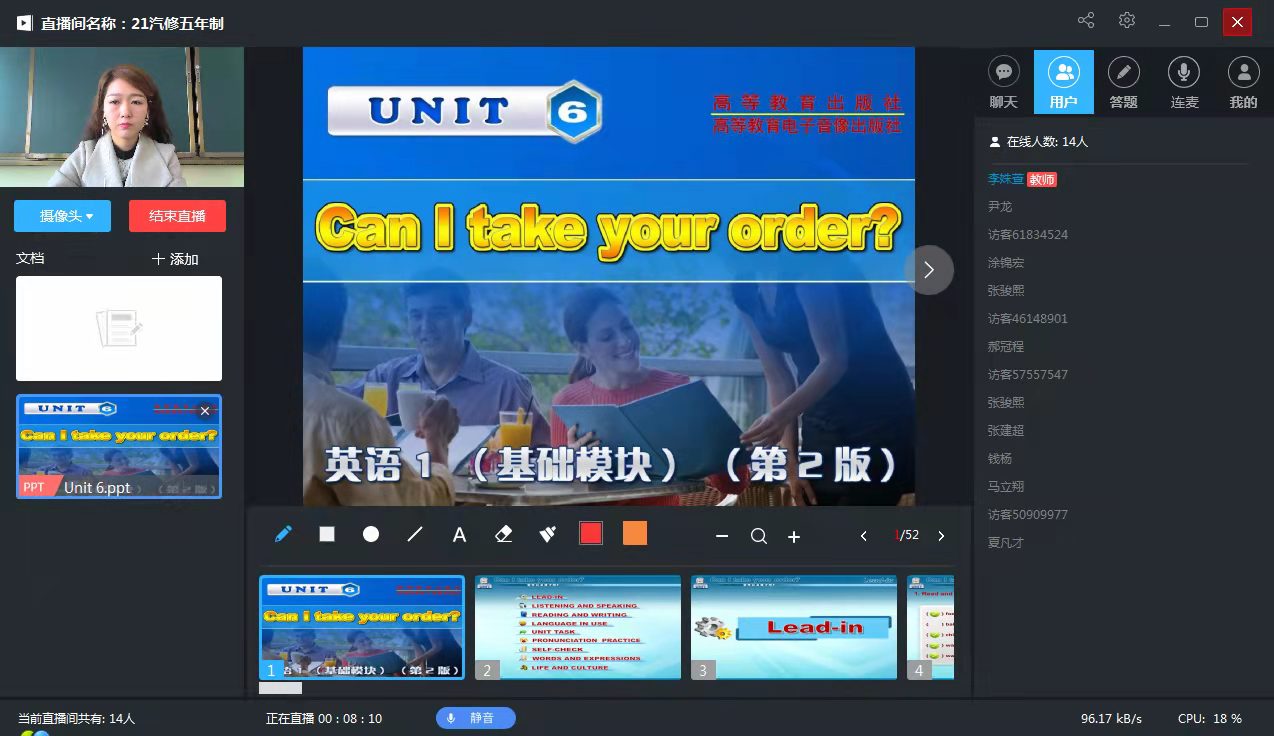The image size is (1274, 736).
Task: Click 添加 to add a document
Action: [x=175, y=259]
